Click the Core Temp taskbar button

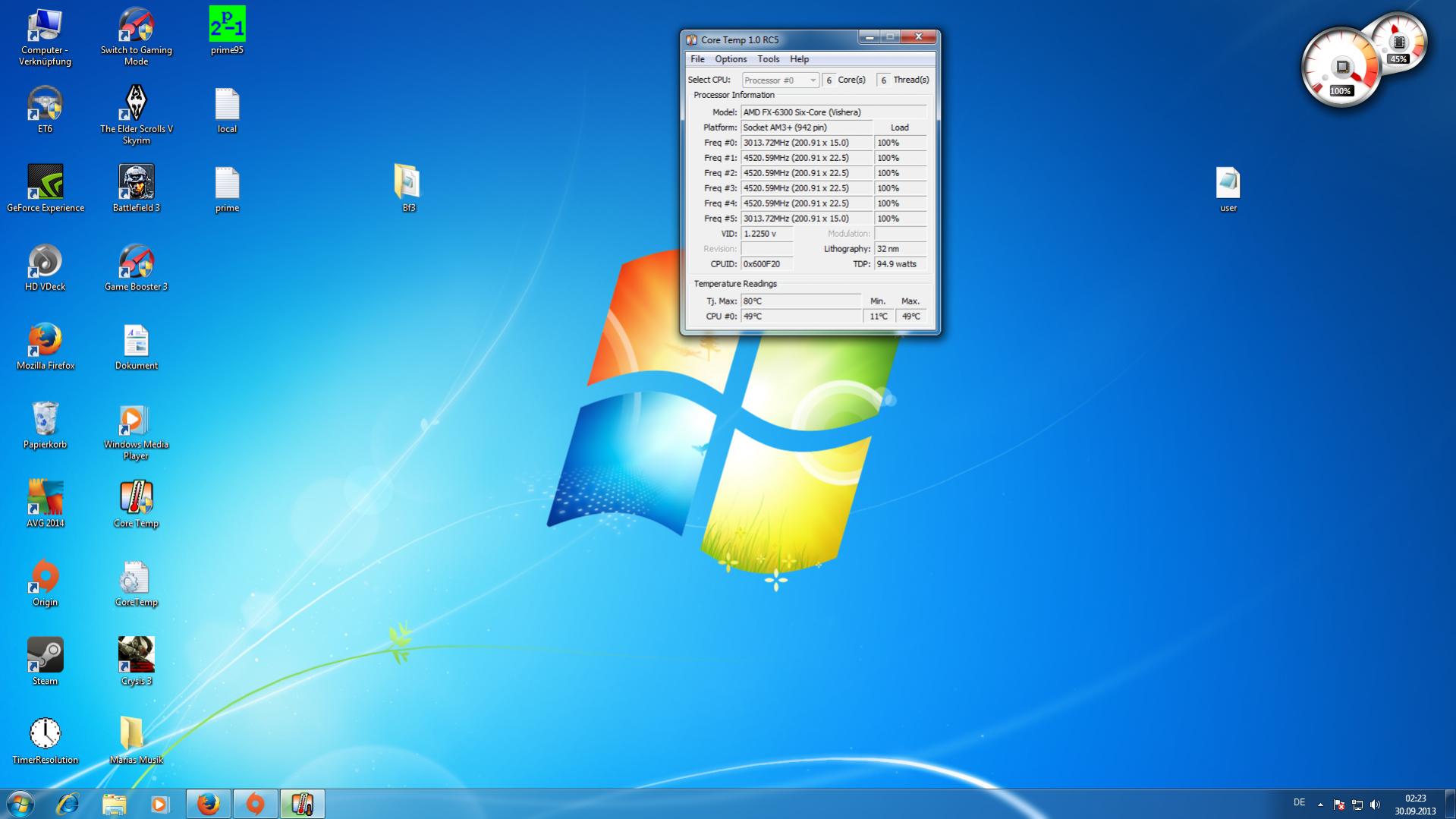(x=303, y=804)
